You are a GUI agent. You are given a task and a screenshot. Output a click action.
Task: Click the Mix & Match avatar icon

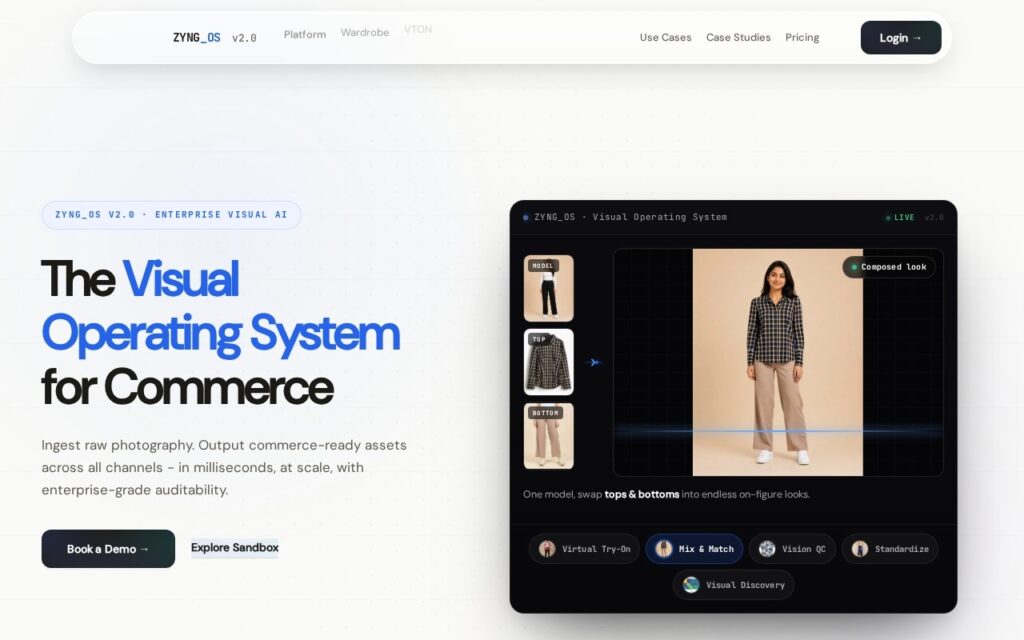664,549
